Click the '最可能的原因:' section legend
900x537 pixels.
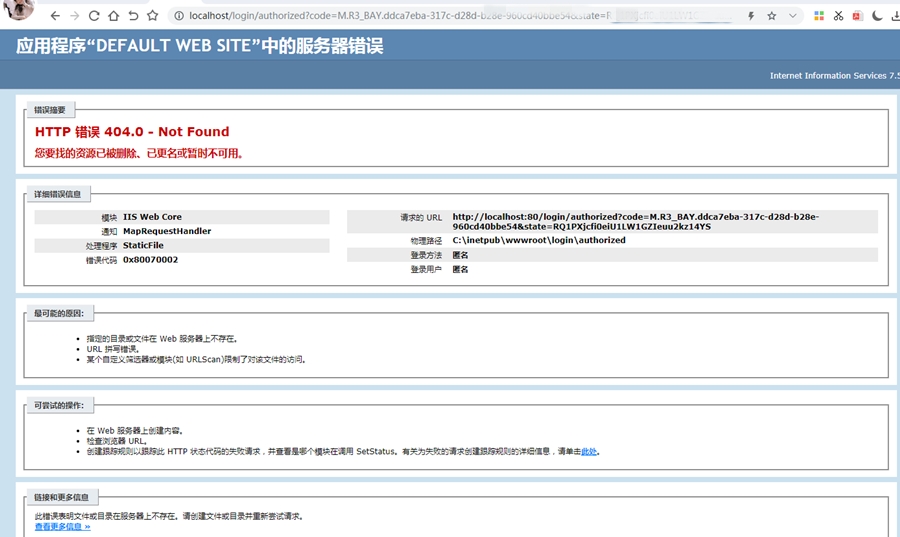(x=59, y=313)
